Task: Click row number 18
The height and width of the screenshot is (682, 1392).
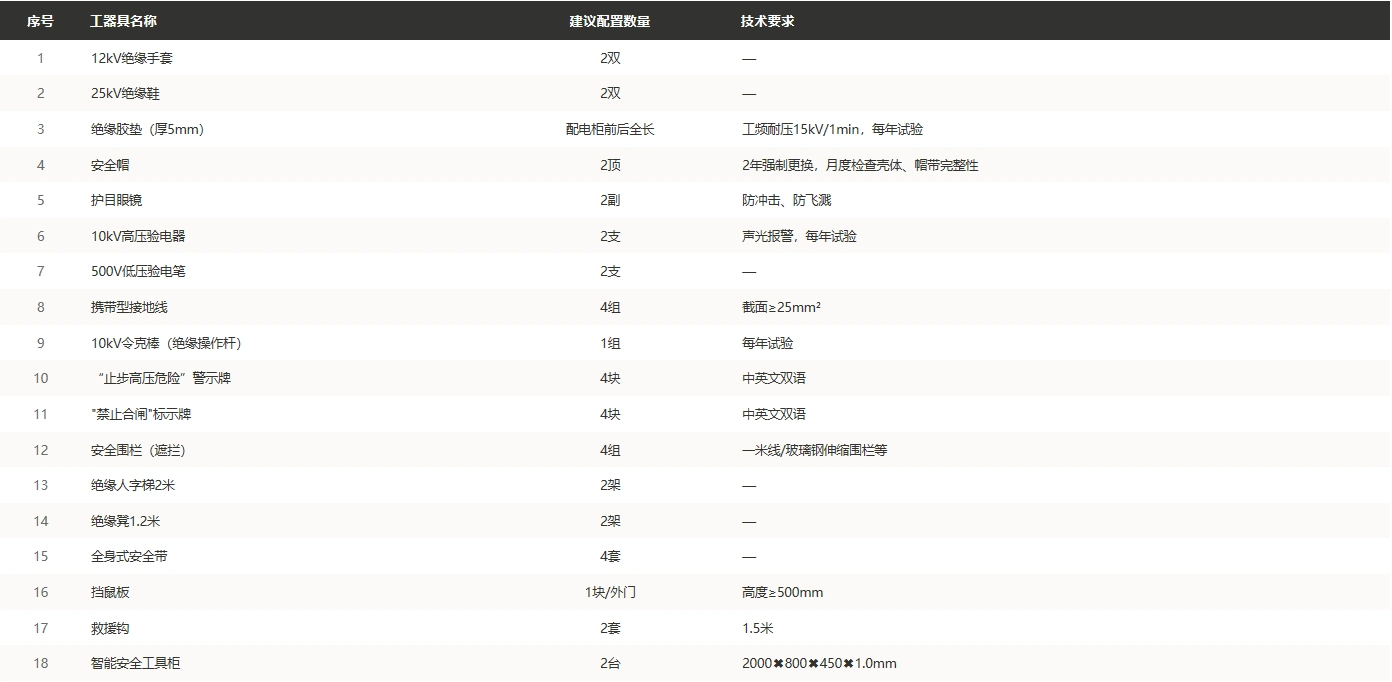Action: (41, 663)
